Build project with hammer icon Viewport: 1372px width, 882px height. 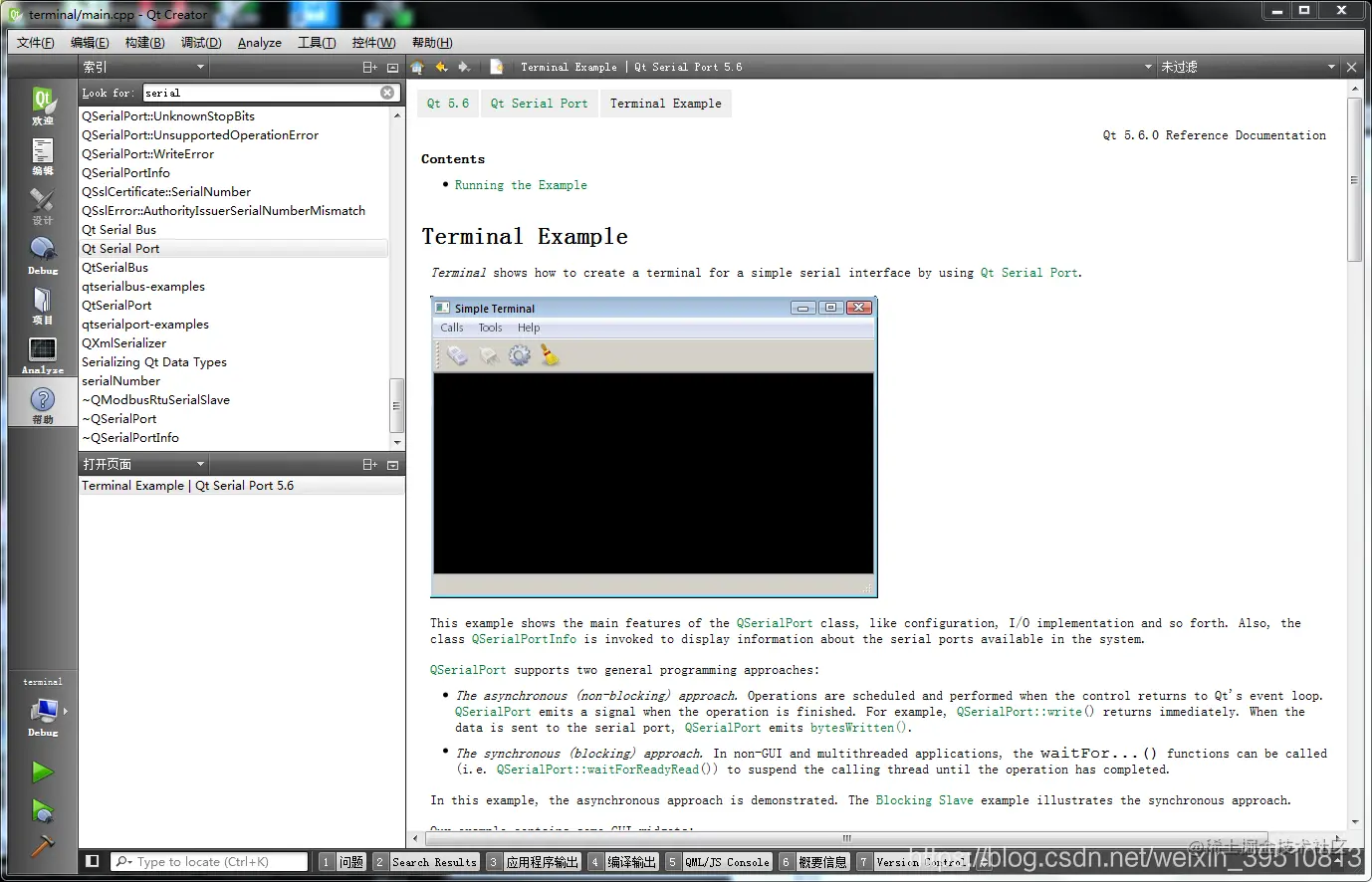pyautogui.click(x=42, y=846)
